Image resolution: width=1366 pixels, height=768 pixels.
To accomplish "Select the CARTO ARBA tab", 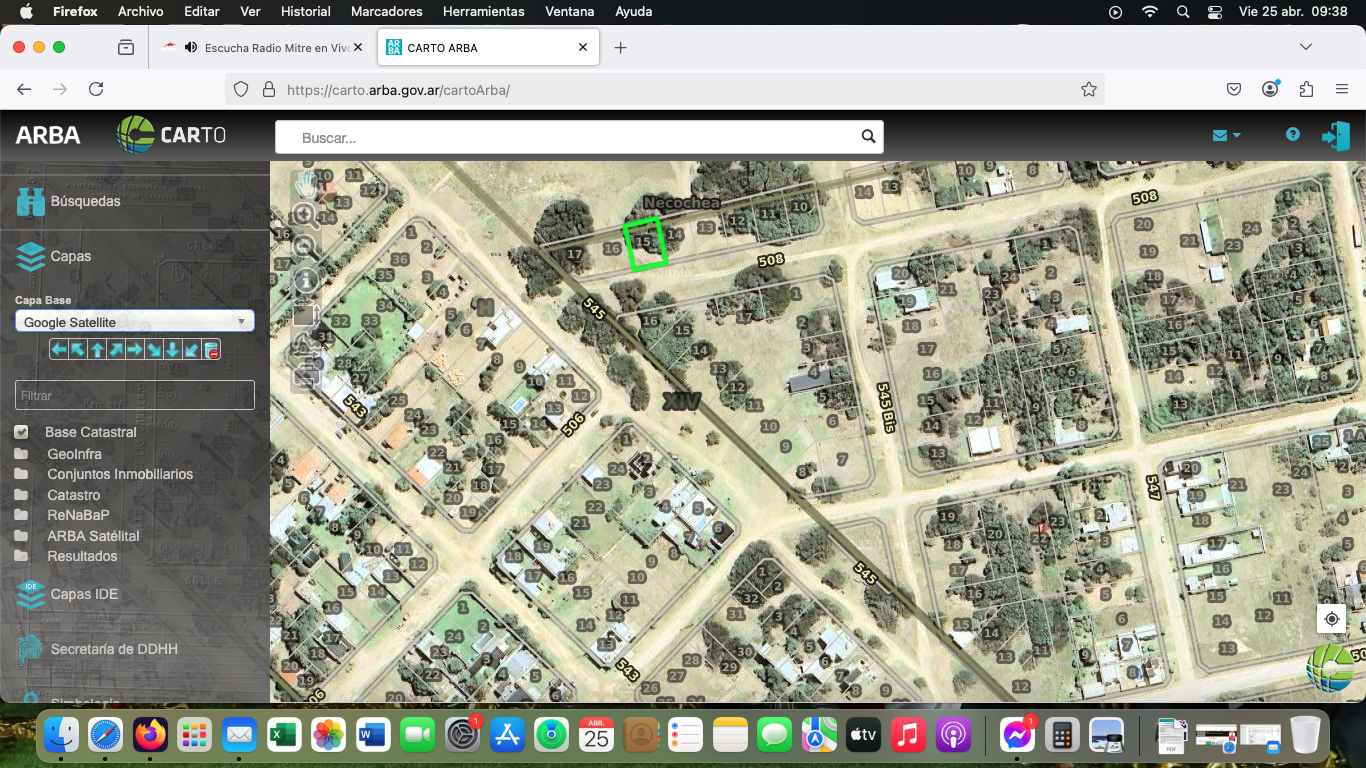I will (488, 47).
